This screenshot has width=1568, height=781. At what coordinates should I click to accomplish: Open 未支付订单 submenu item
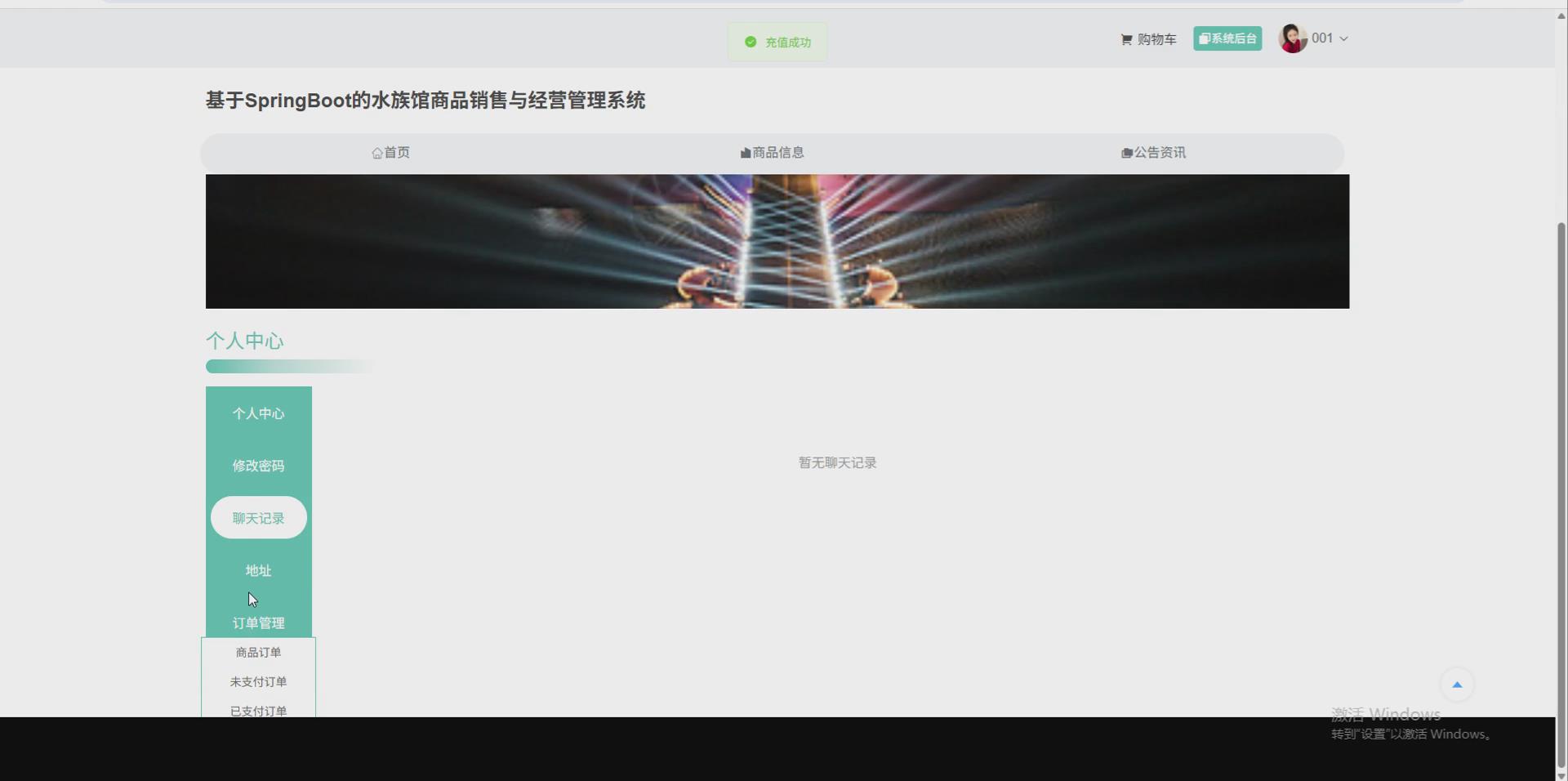click(258, 681)
